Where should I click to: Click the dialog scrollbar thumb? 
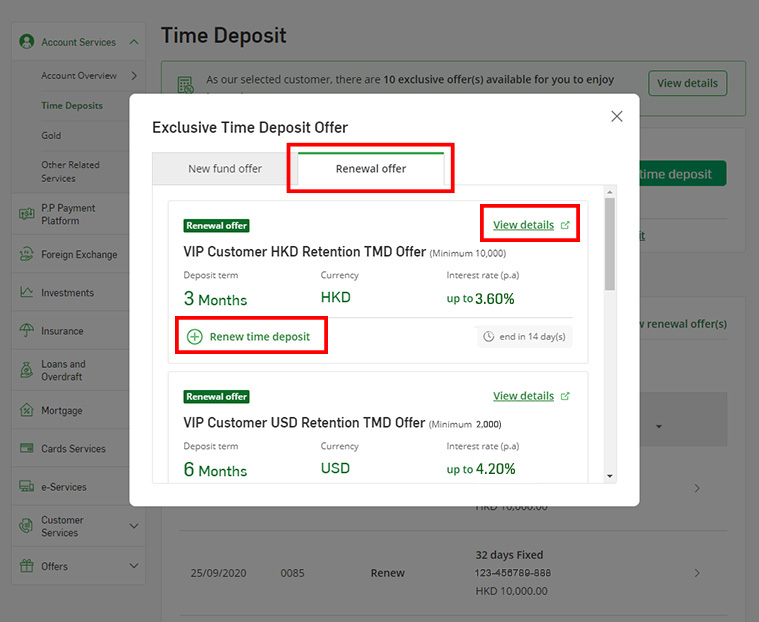610,244
